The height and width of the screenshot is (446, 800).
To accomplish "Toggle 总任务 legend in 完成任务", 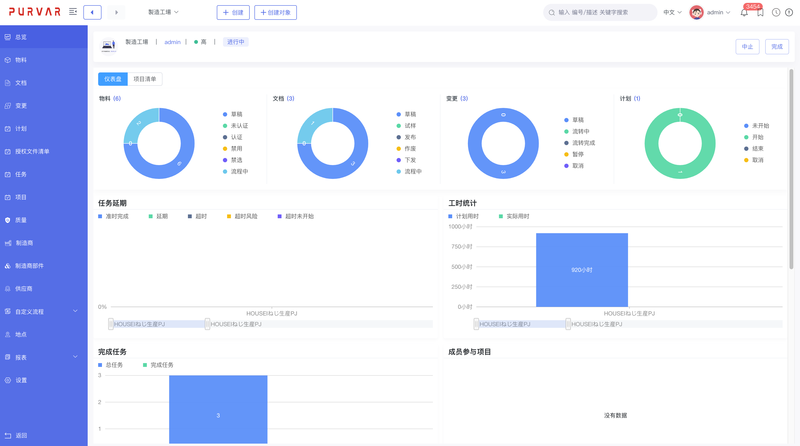I will coord(110,365).
